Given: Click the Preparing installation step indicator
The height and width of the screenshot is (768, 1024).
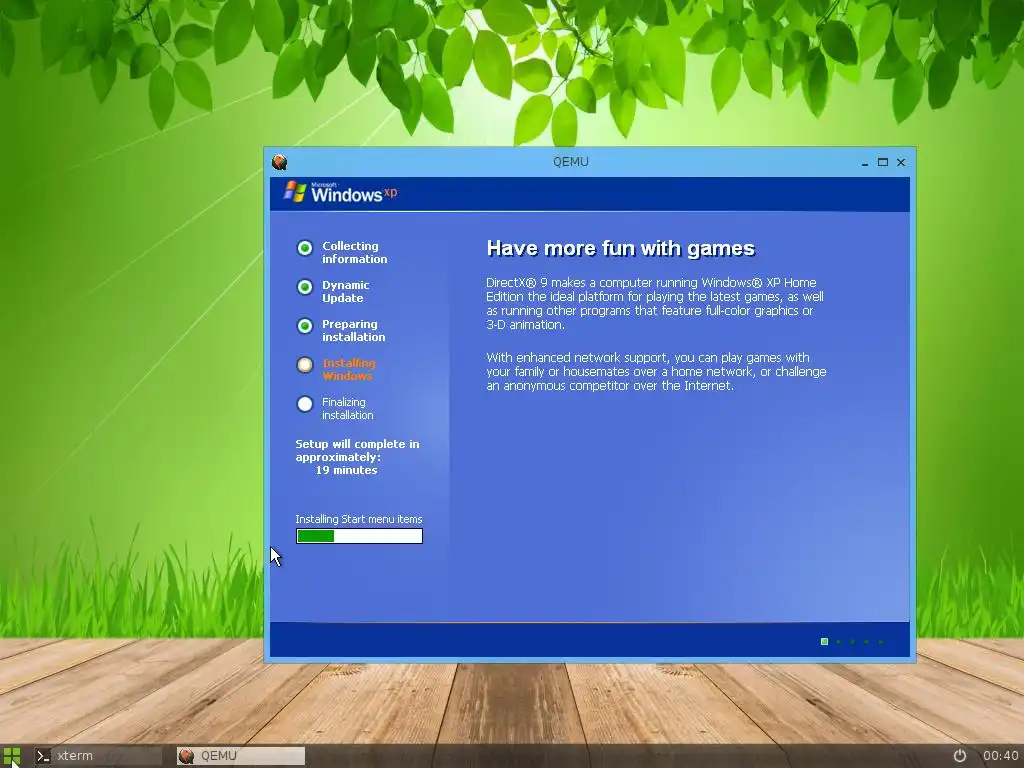Looking at the screenshot, I should (305, 326).
